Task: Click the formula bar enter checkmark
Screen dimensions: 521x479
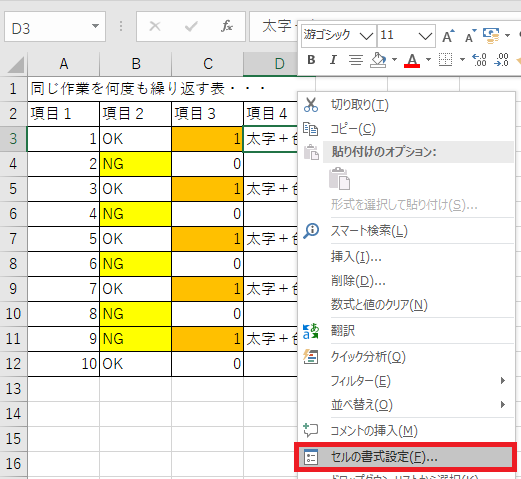Action: (x=191, y=26)
